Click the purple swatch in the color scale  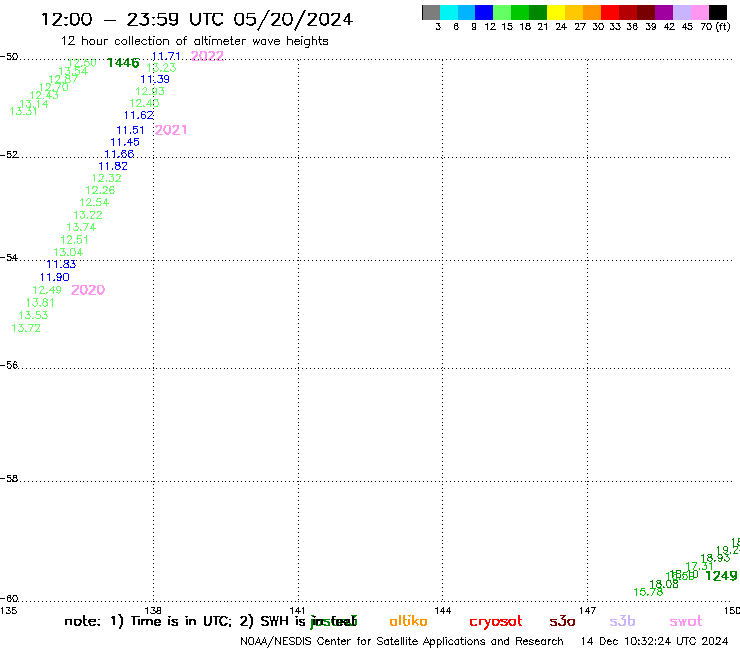pos(664,12)
